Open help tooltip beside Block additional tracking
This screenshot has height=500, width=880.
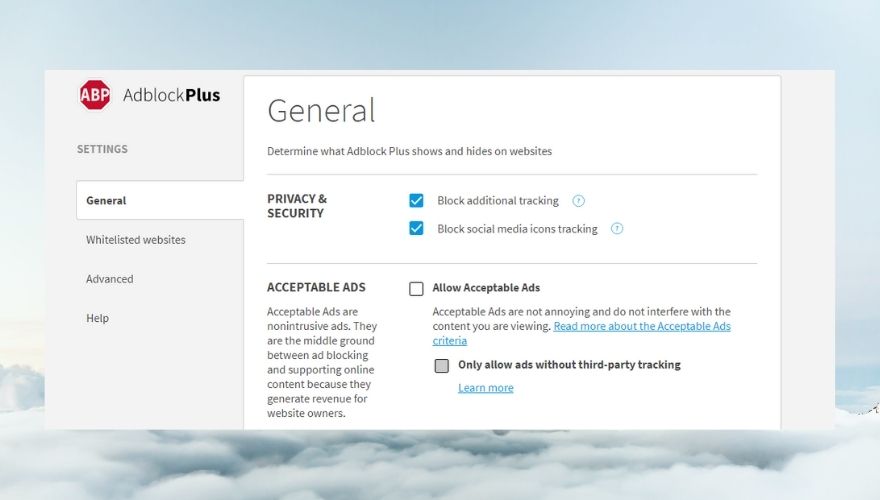click(x=578, y=201)
